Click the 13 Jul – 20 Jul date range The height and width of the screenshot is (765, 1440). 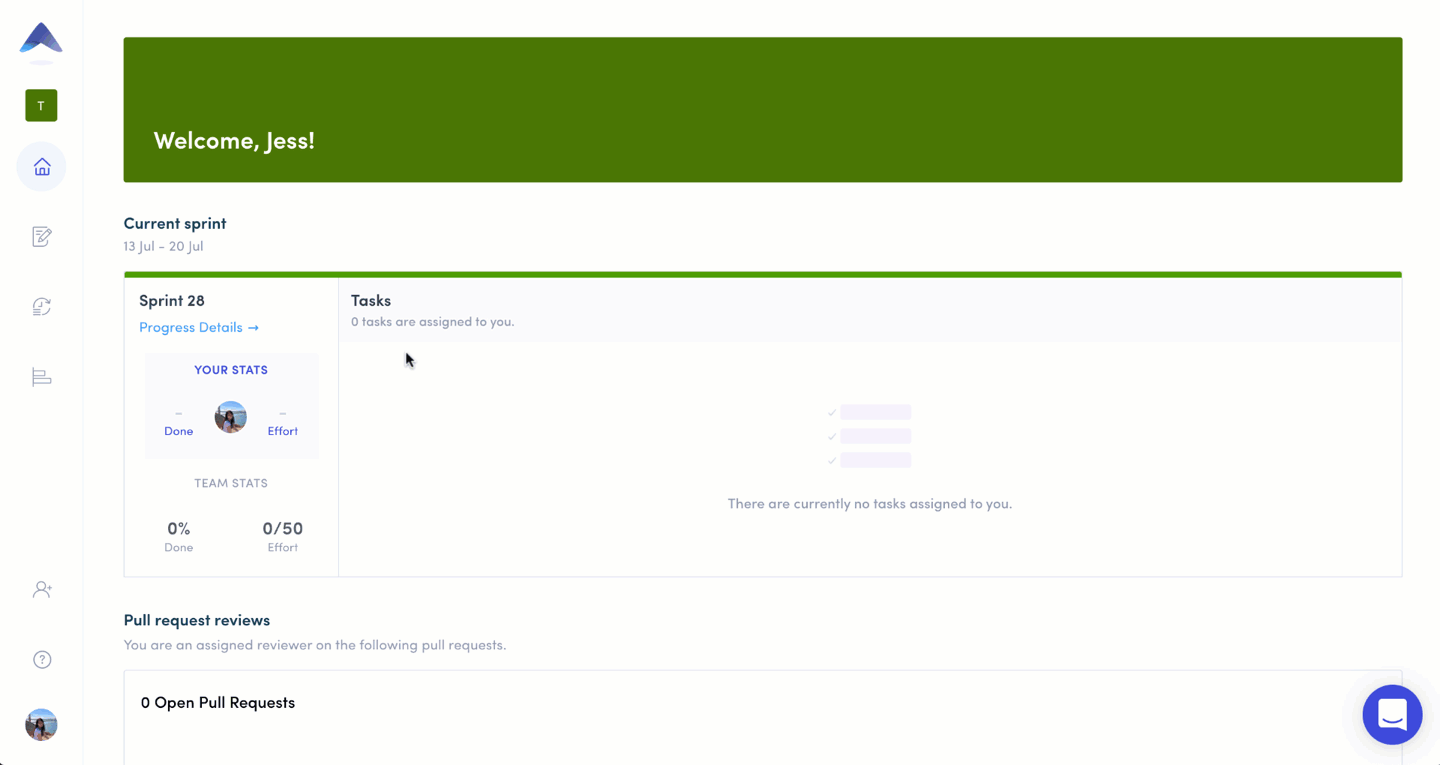[163, 246]
